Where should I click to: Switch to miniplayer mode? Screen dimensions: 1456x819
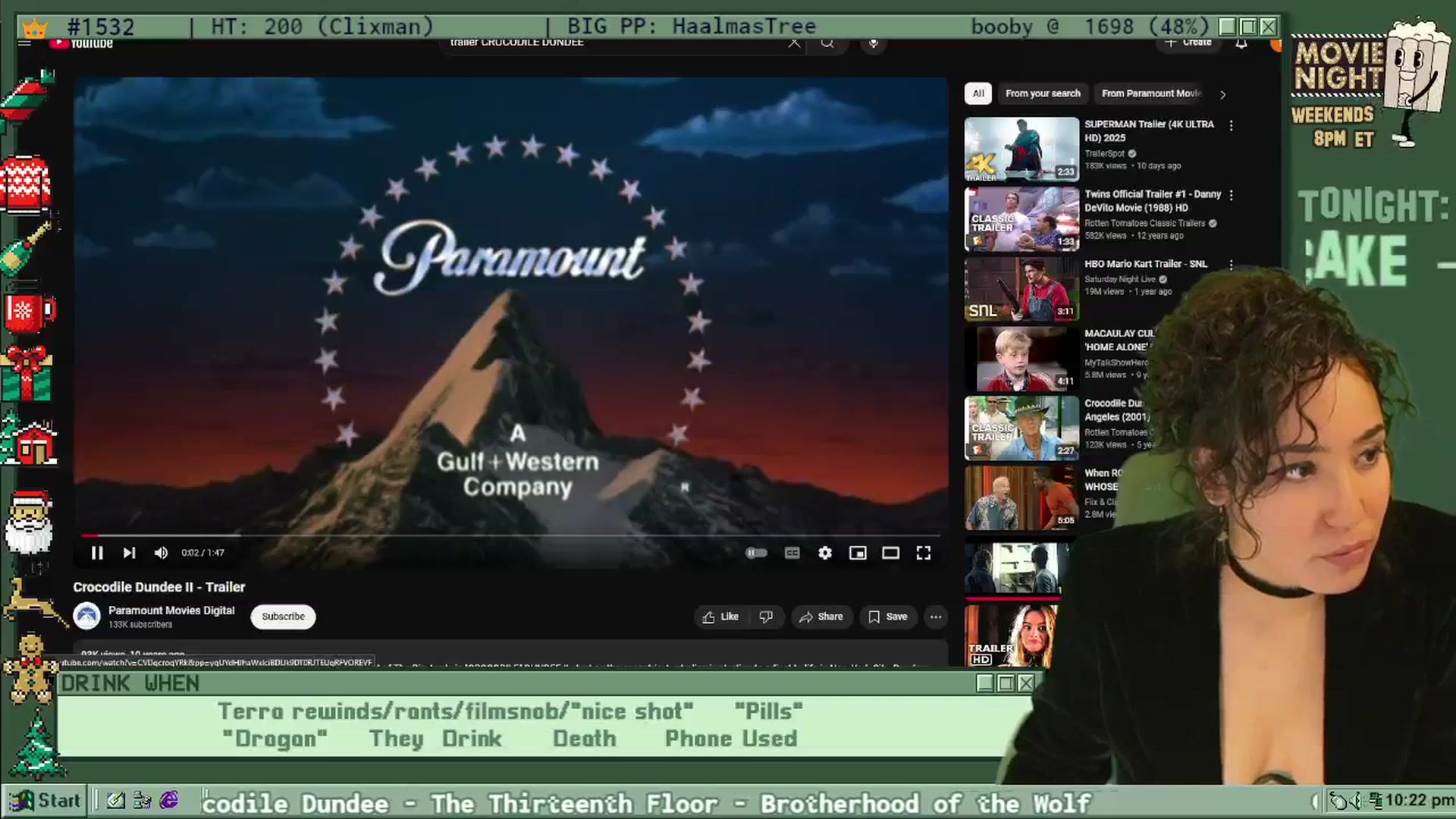tap(858, 553)
